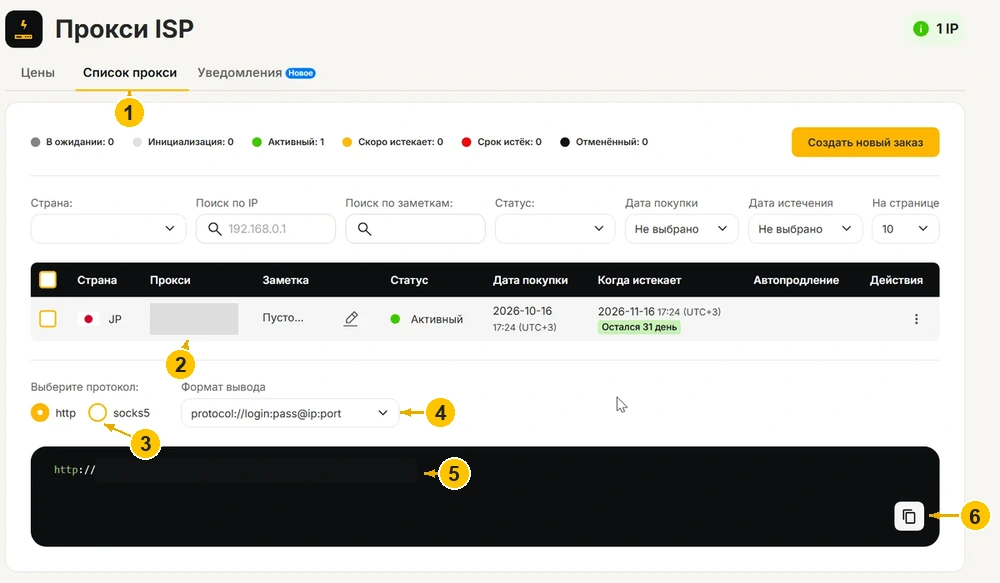This screenshot has height=583, width=1000.
Task: Open the Дата покупки dropdown
Action: (682, 229)
